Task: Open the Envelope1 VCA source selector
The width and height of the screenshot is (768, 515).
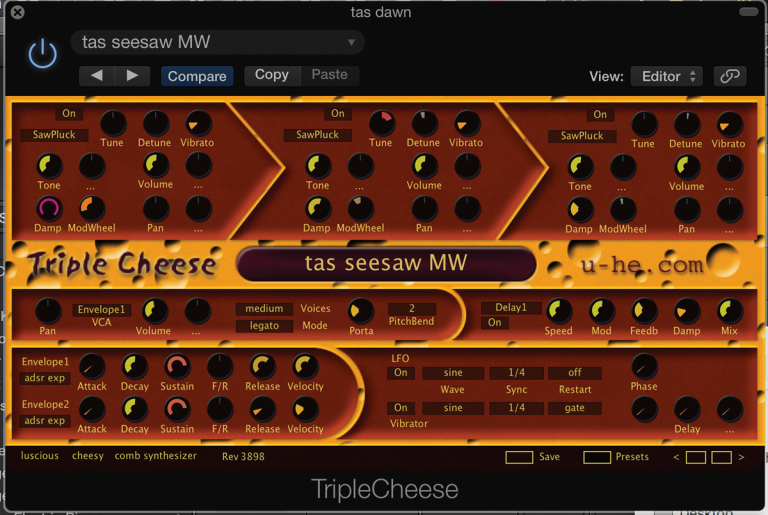Action: click(101, 310)
